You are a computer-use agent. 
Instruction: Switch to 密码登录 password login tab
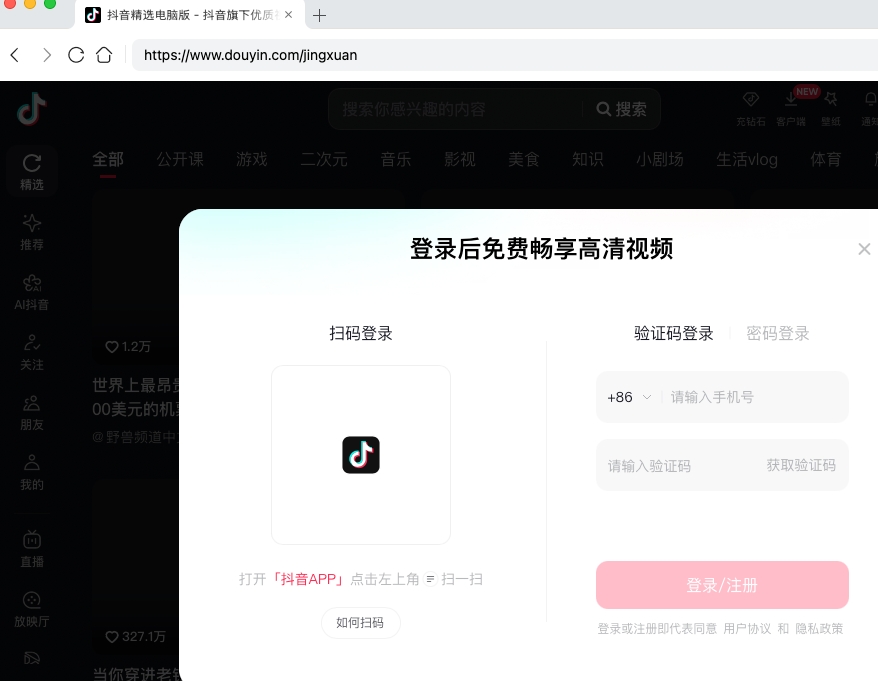point(778,333)
